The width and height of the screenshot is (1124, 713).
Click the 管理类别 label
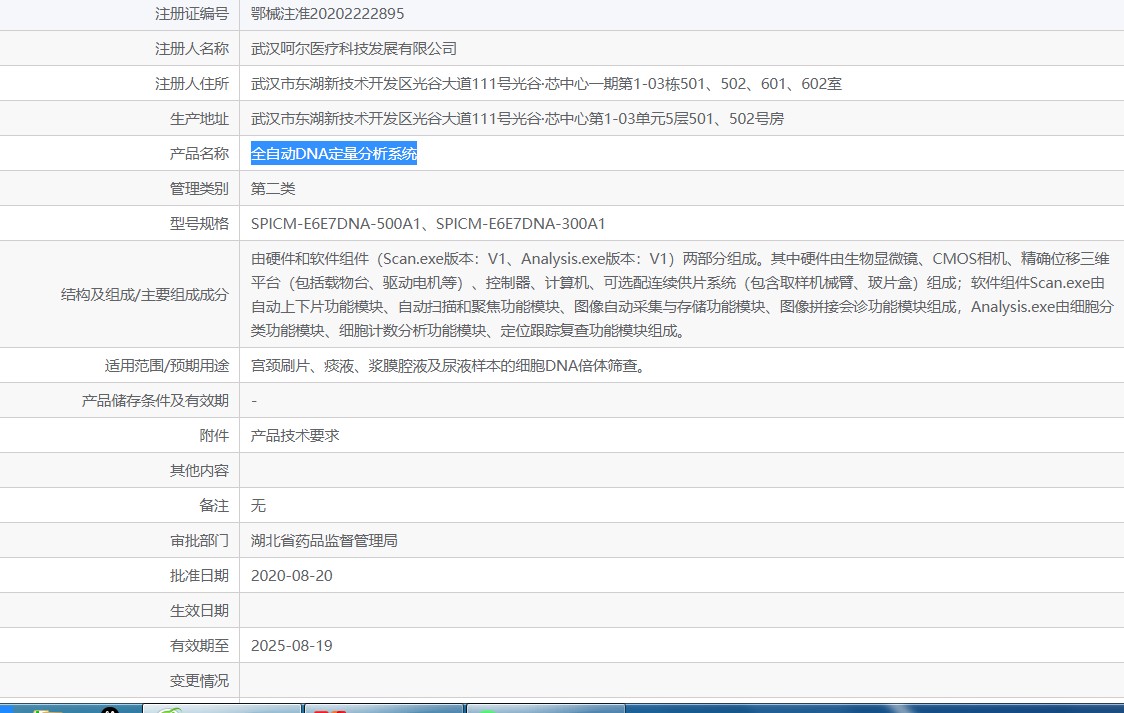199,189
